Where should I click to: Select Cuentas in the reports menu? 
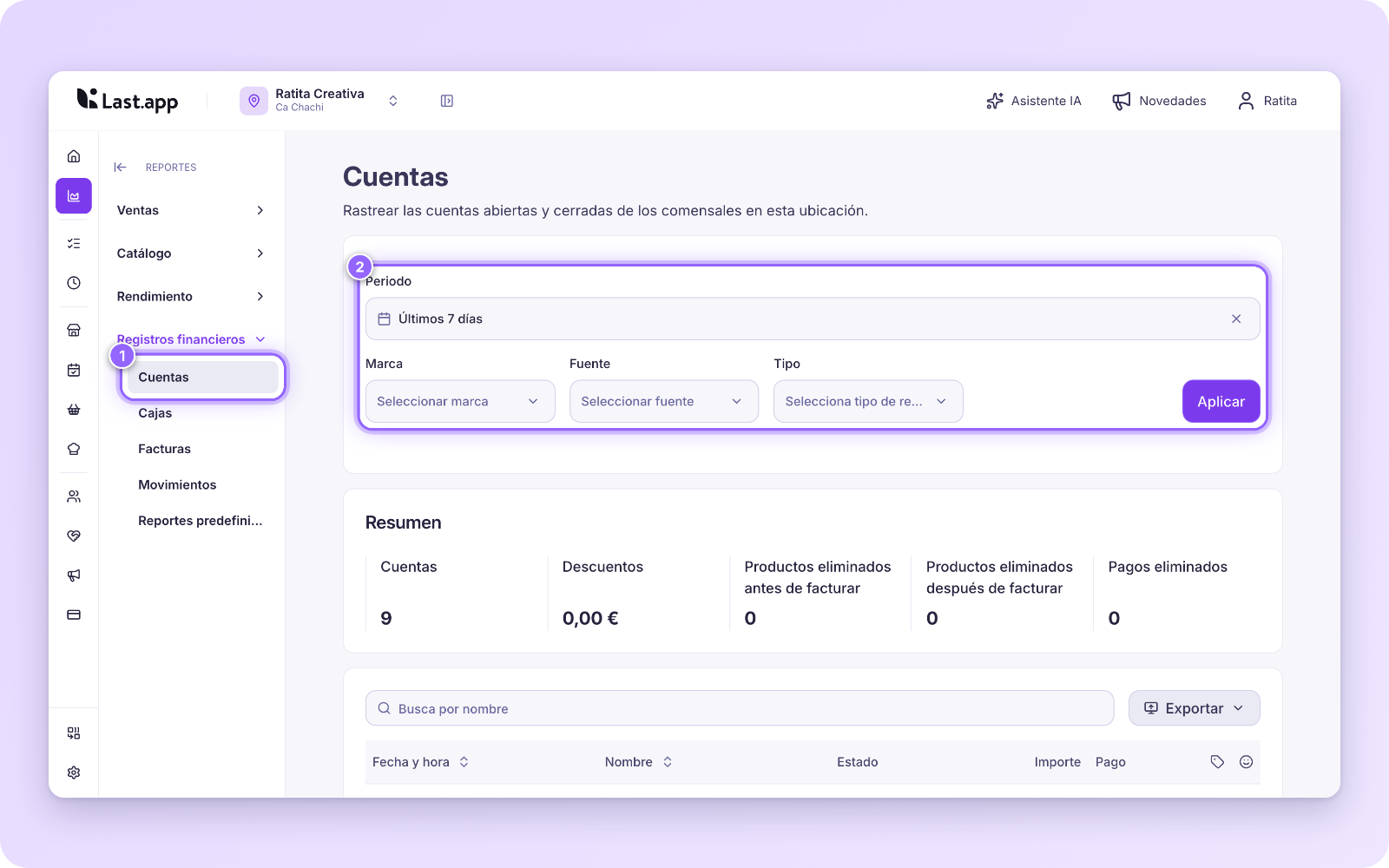click(202, 377)
